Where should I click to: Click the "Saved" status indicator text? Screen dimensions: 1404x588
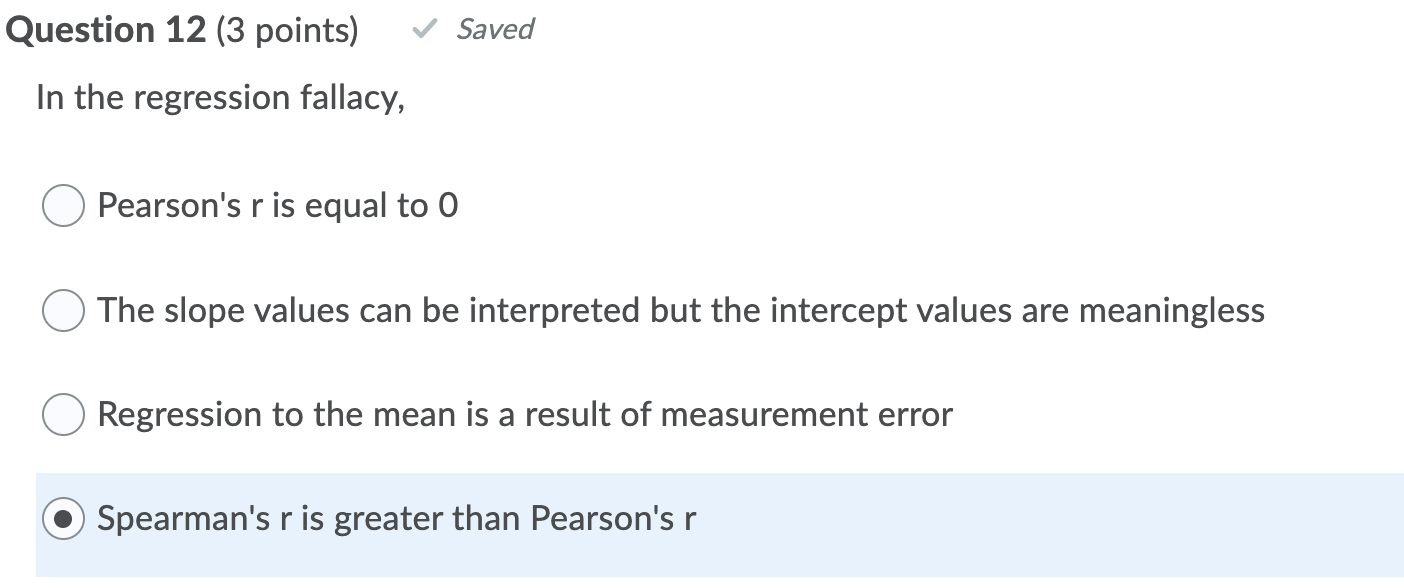tap(495, 30)
